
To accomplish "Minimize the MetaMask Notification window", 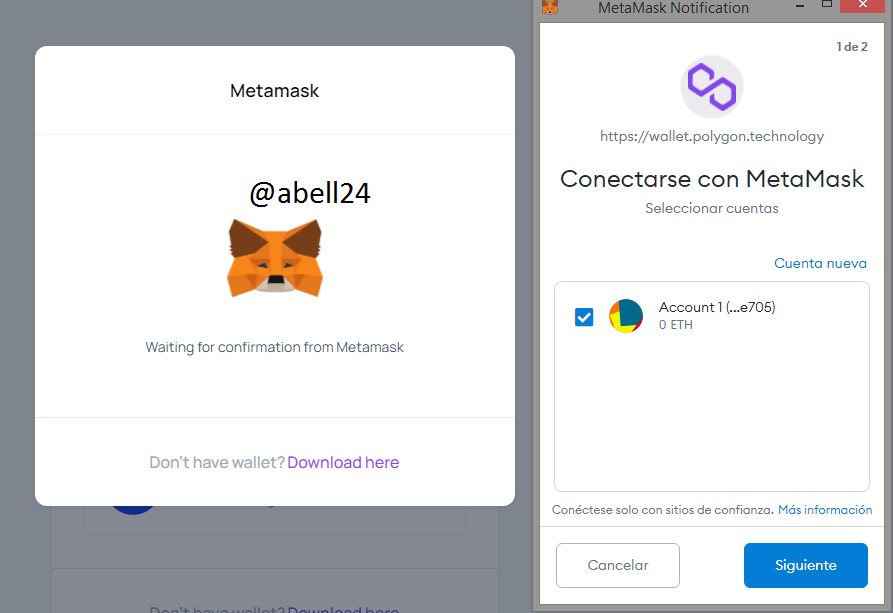I will (800, 6).
